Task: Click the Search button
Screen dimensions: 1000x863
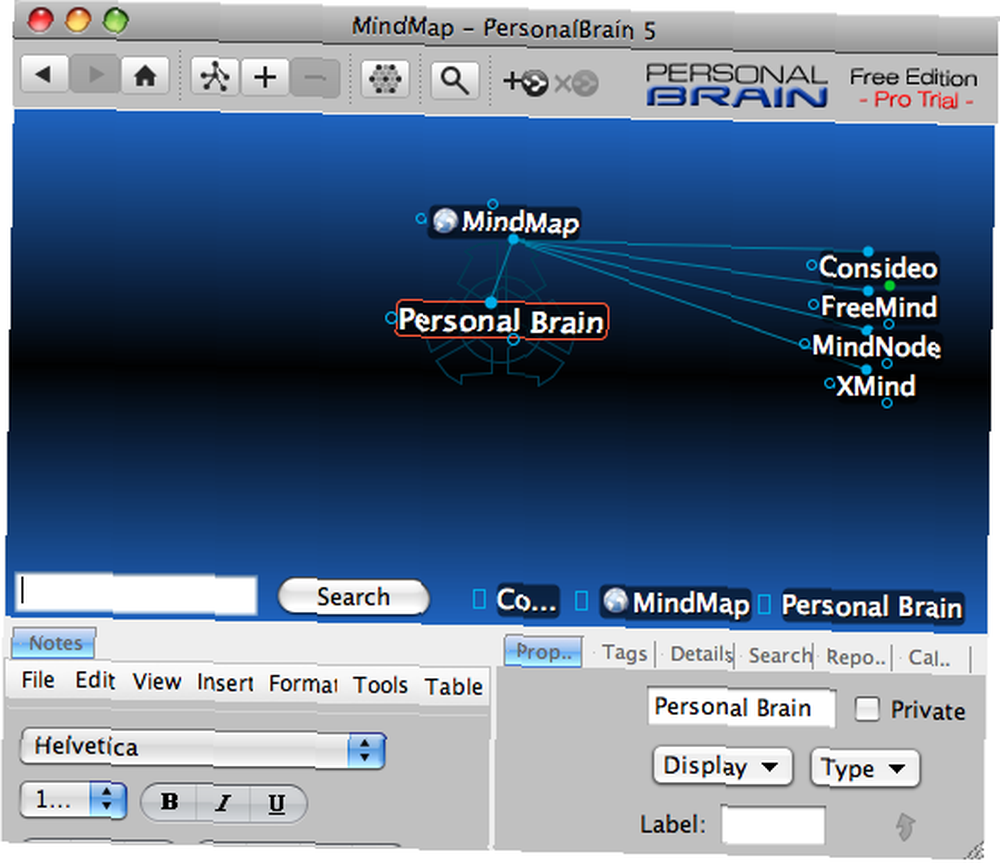Action: tap(353, 597)
